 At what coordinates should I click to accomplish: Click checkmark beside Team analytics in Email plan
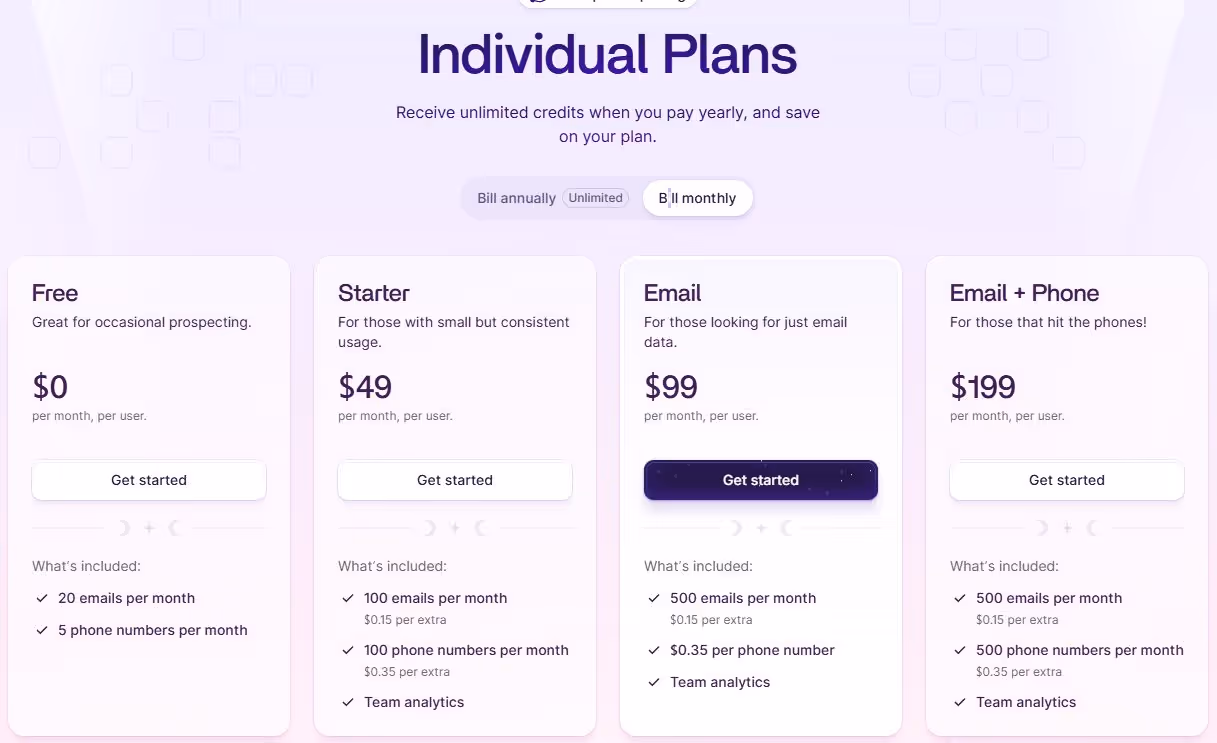coord(654,682)
